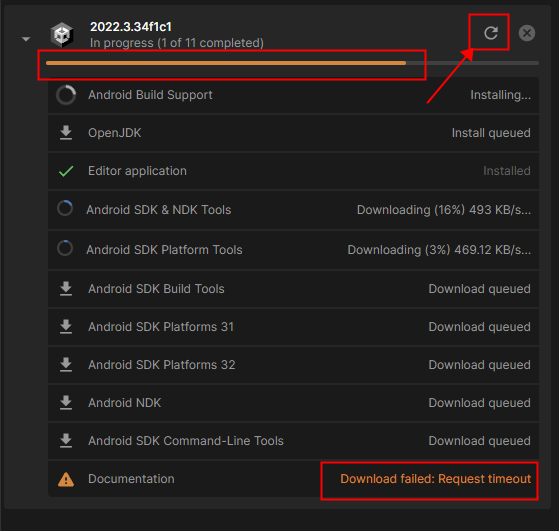Click 'Downloading (16%) 493 KB/s...' status
The height and width of the screenshot is (531, 559).
point(444,210)
